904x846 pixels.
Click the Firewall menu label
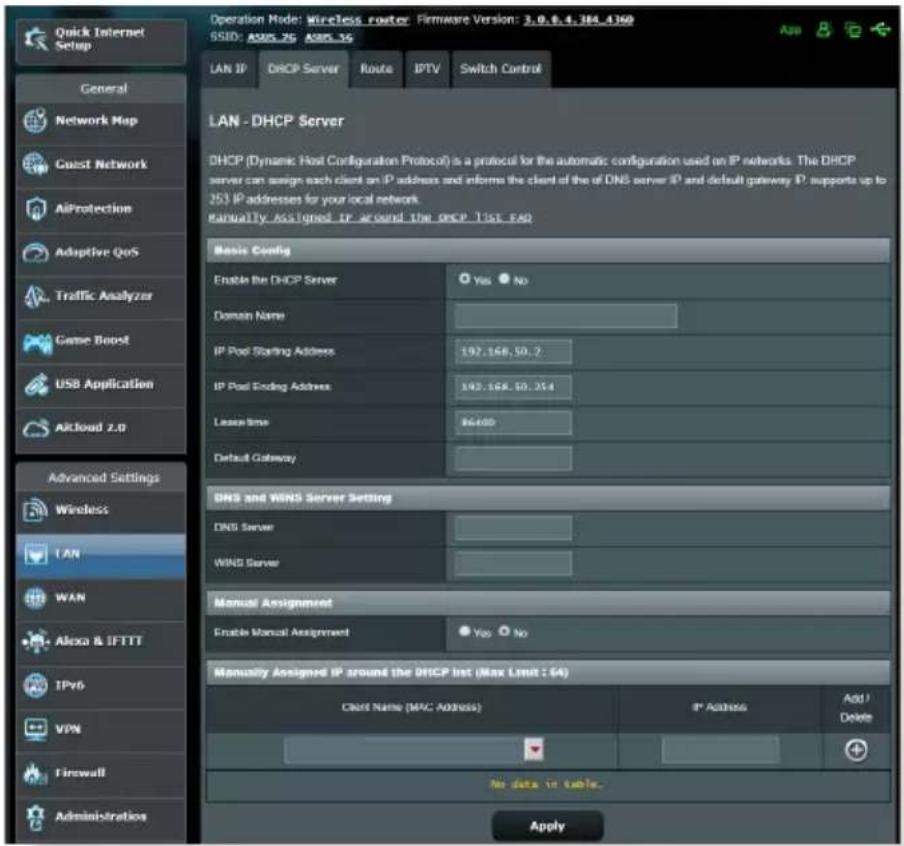click(80, 773)
